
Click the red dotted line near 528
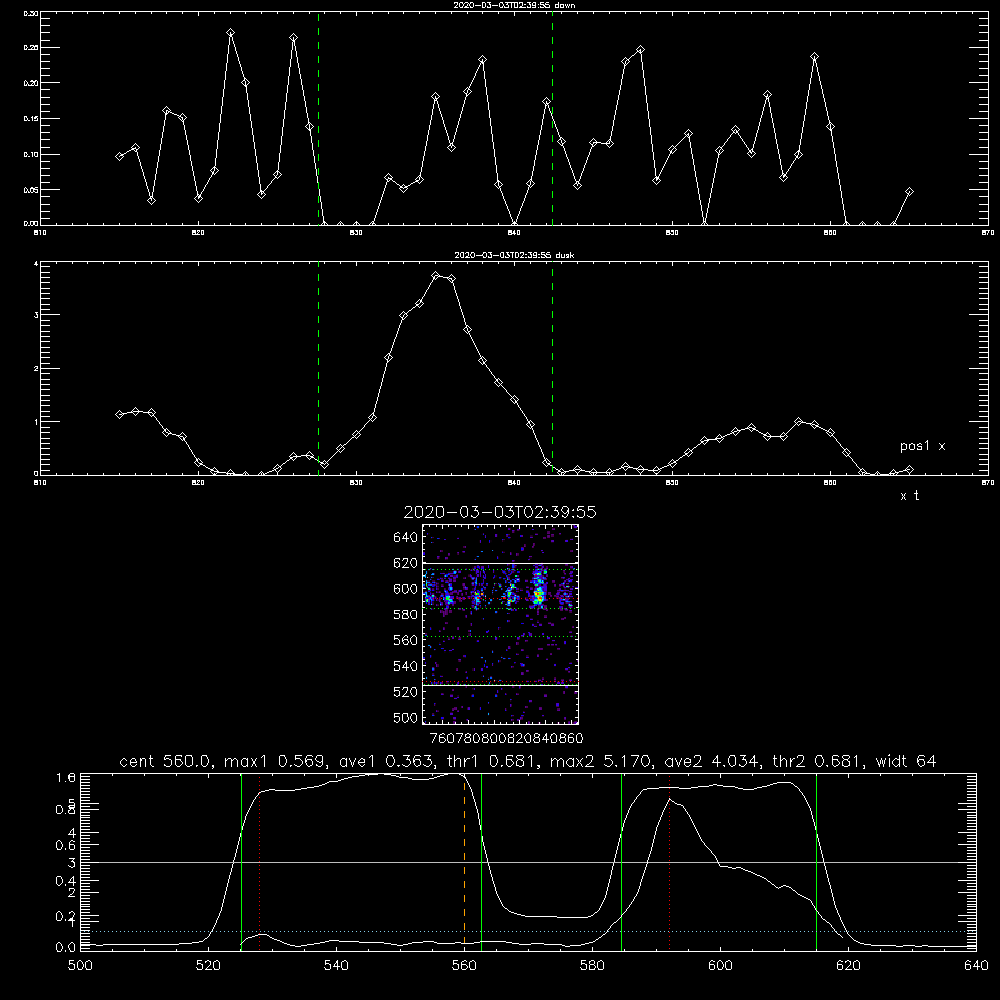(260, 862)
